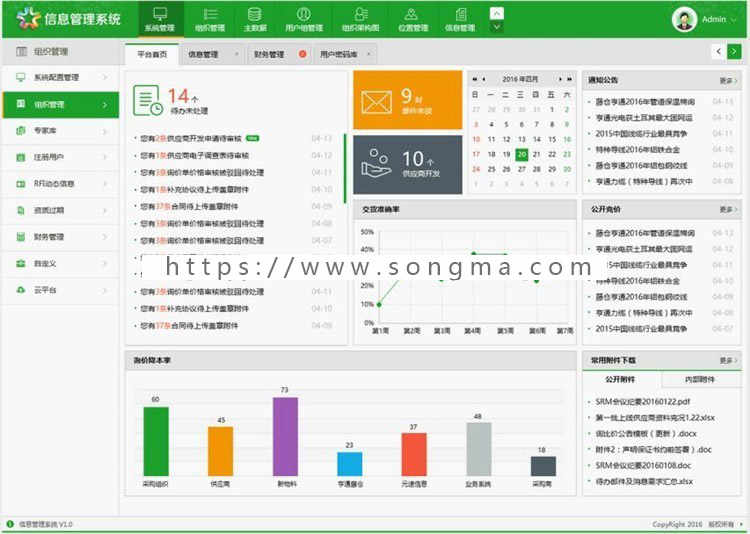Close the 用户密码库 tab
Image resolution: width=750 pixels, height=534 pixels.
pyautogui.click(x=368, y=54)
